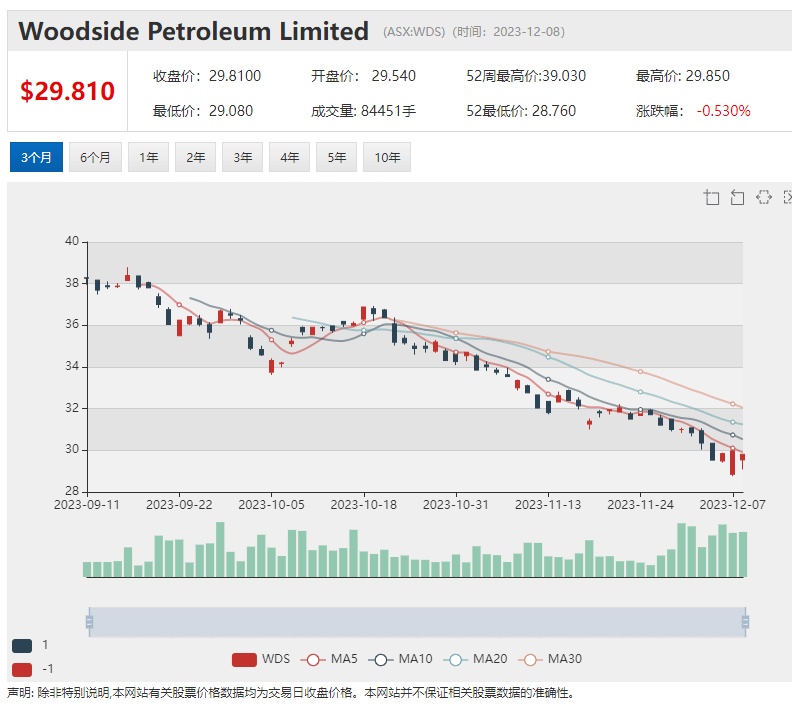Viewport: 808px width, 709px height.
Task: Click the x-axis label 2023-11-24
Action: point(640,504)
